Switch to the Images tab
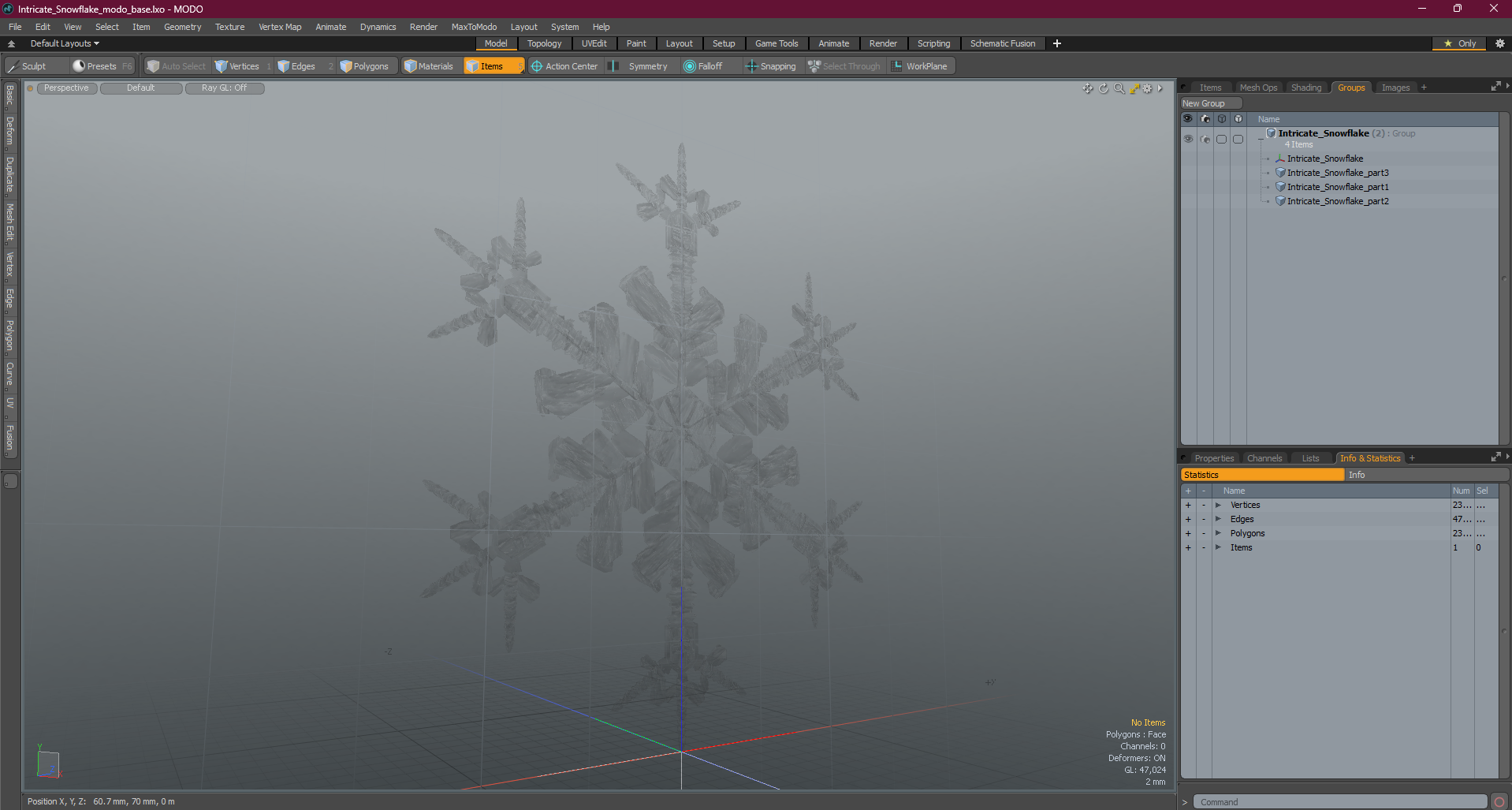Screen dimensions: 1512x810 (1395, 88)
